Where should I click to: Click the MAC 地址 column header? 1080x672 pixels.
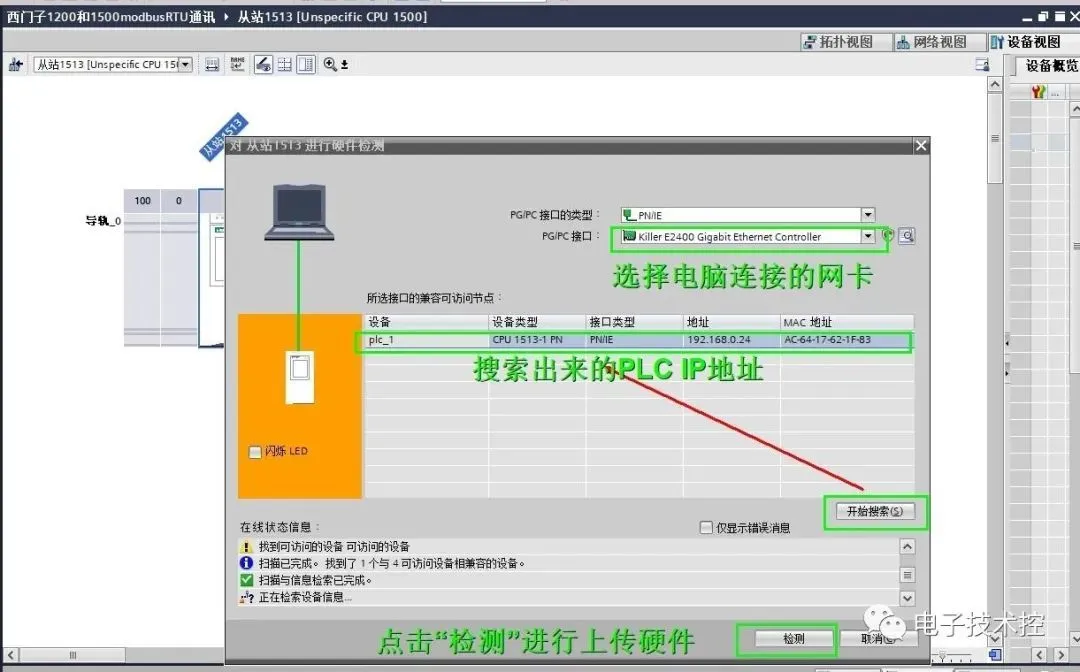[847, 322]
